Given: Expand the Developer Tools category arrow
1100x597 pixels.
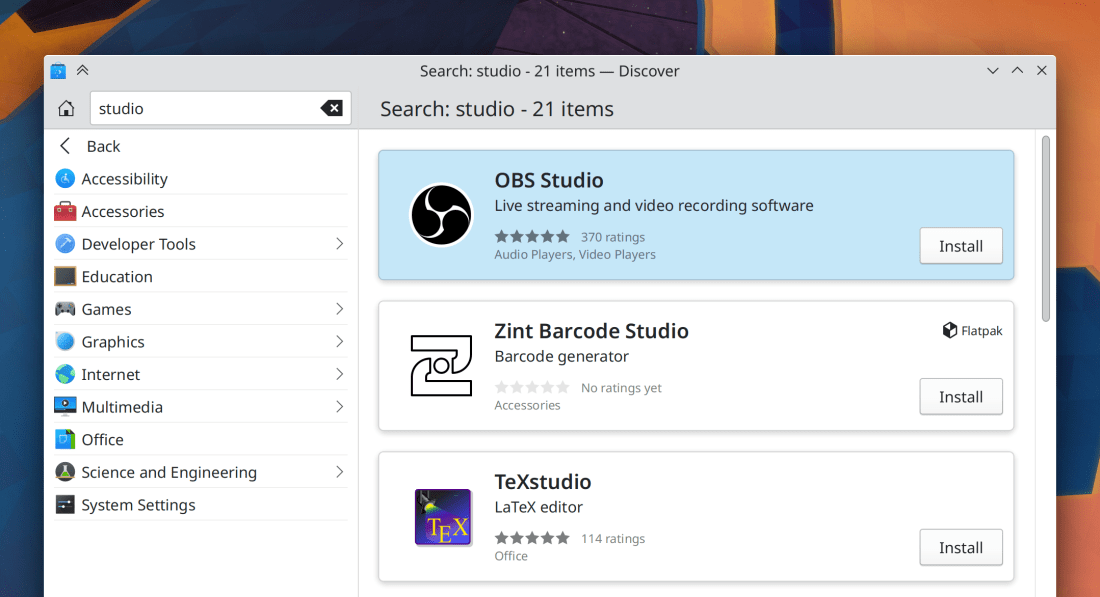Looking at the screenshot, I should pos(339,244).
